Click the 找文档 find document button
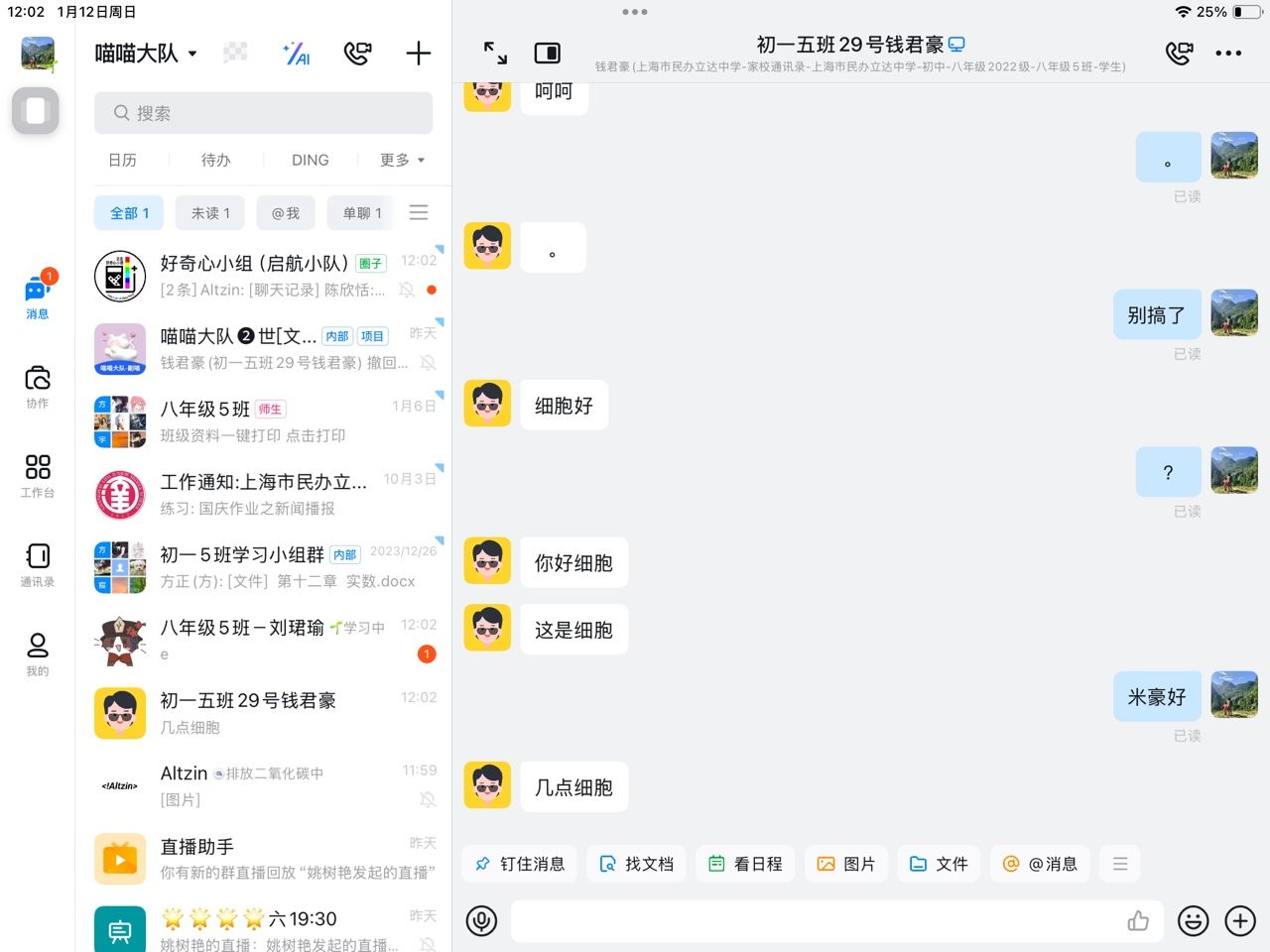Image resolution: width=1270 pixels, height=952 pixels. coord(637,864)
